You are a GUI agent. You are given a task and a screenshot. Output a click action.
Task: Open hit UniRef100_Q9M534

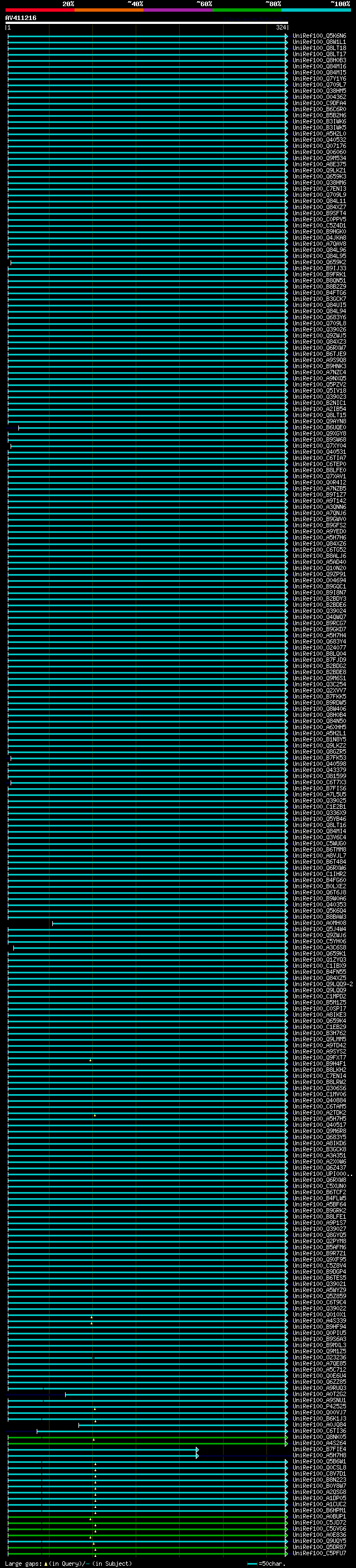(x=319, y=159)
